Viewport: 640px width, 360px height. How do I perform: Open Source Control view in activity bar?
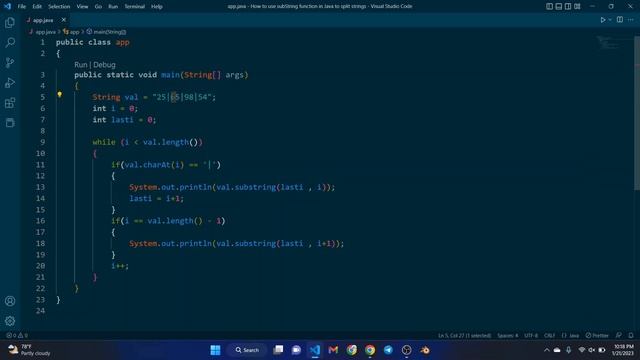10,62
